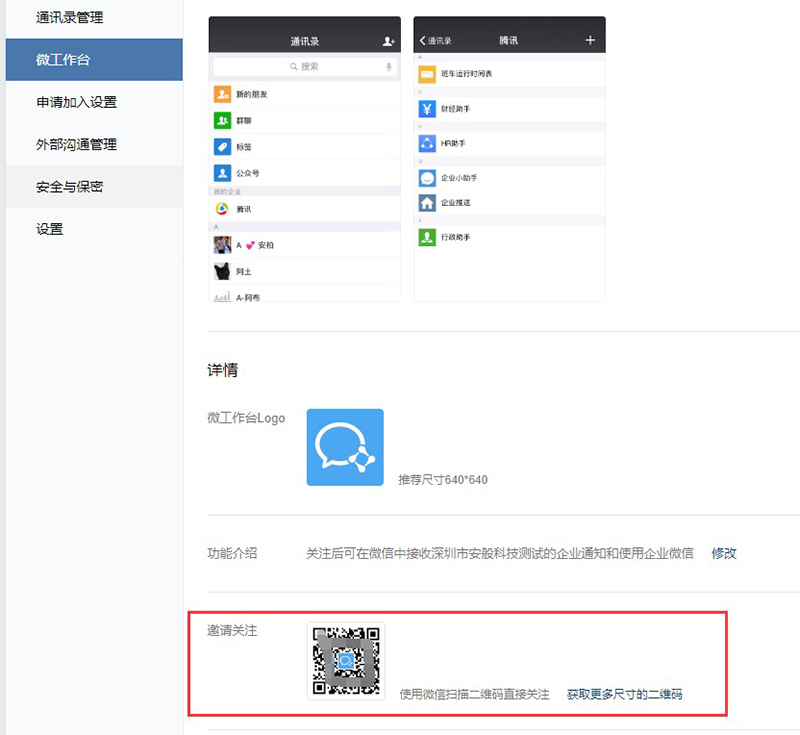The height and width of the screenshot is (735, 800).
Task: Click the 群聊 green icon
Action: (222, 120)
